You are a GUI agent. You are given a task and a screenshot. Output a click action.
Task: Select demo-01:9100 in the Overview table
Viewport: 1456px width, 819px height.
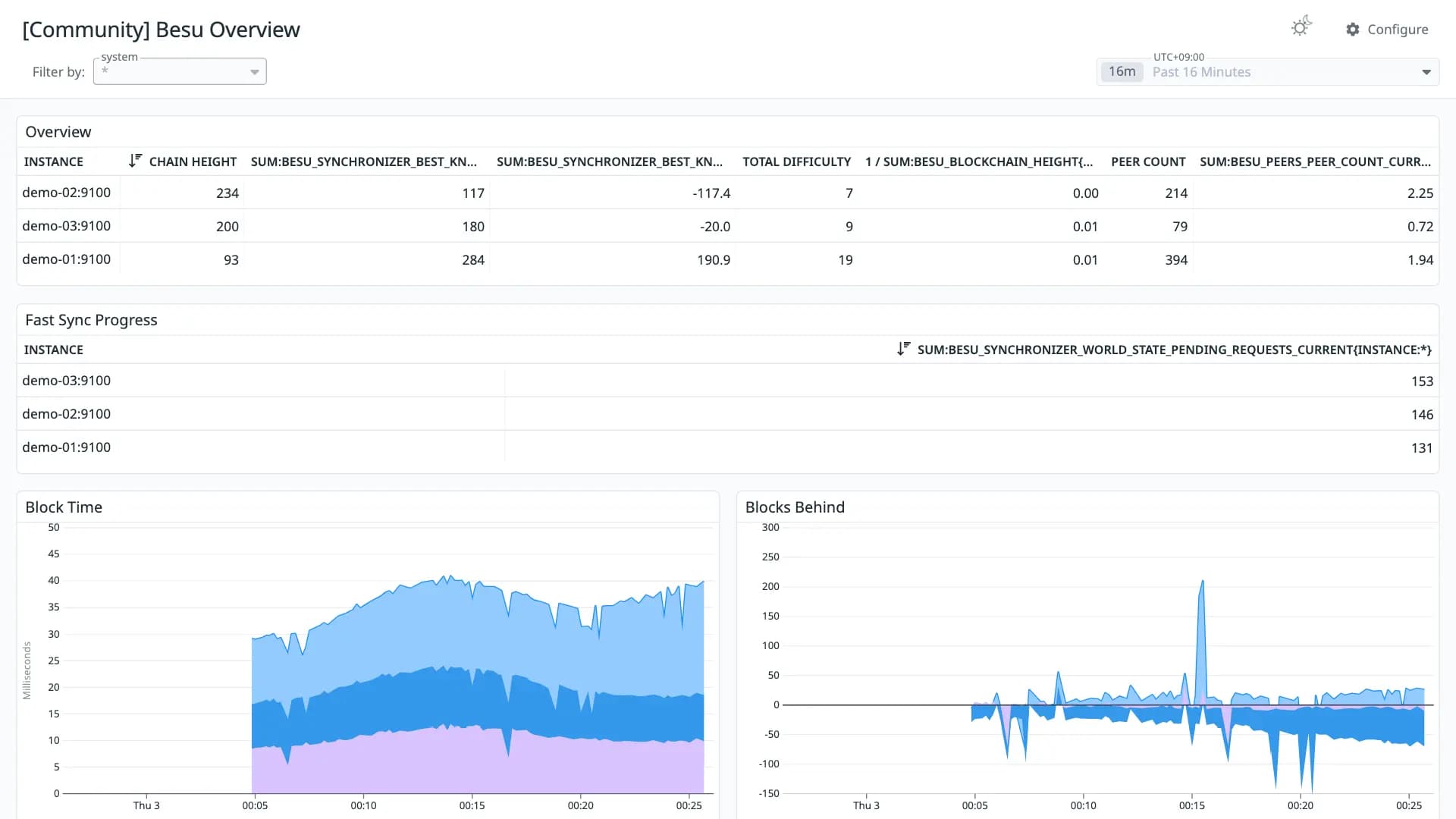67,259
